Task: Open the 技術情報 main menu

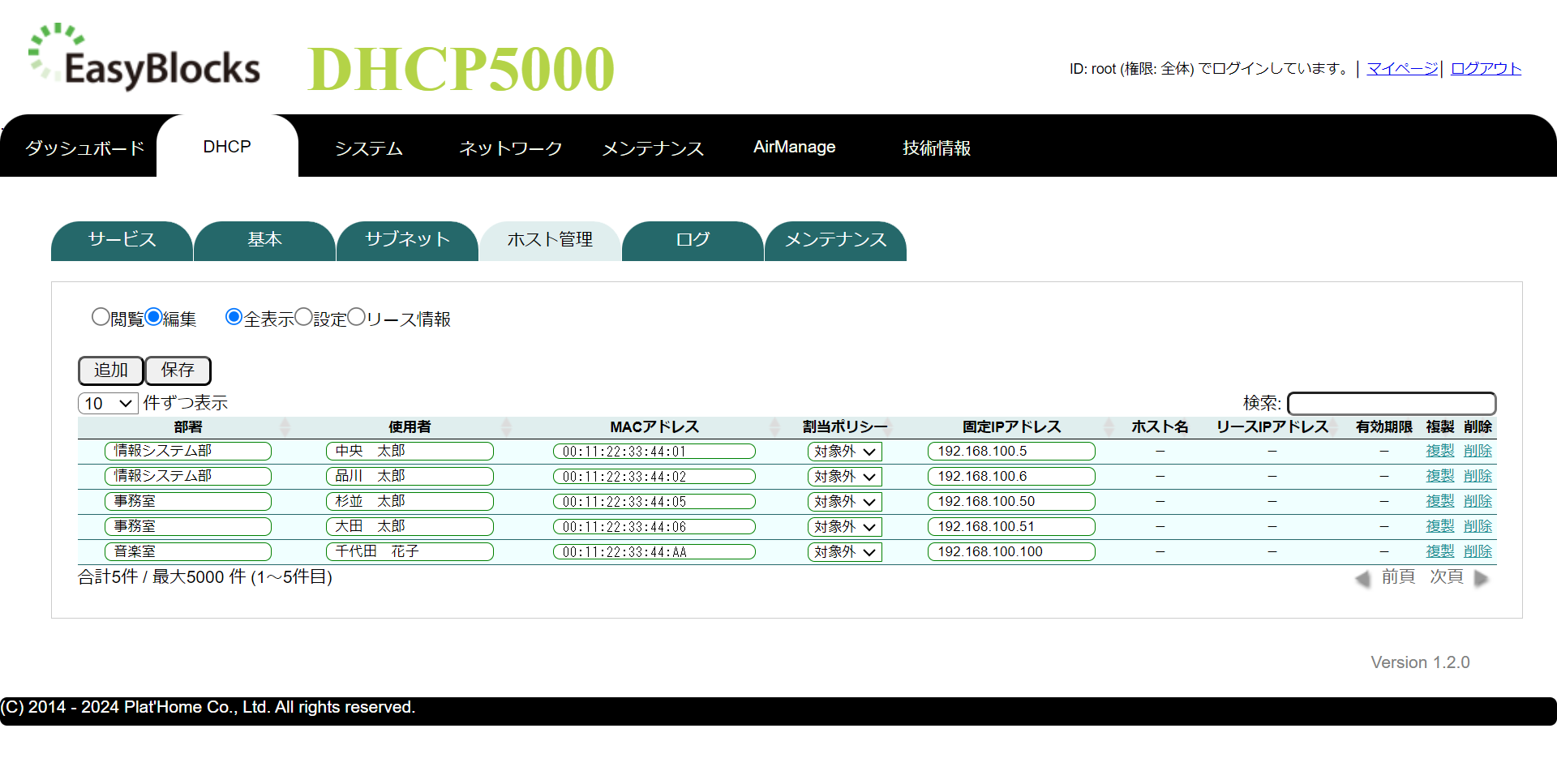Action: 937,148
